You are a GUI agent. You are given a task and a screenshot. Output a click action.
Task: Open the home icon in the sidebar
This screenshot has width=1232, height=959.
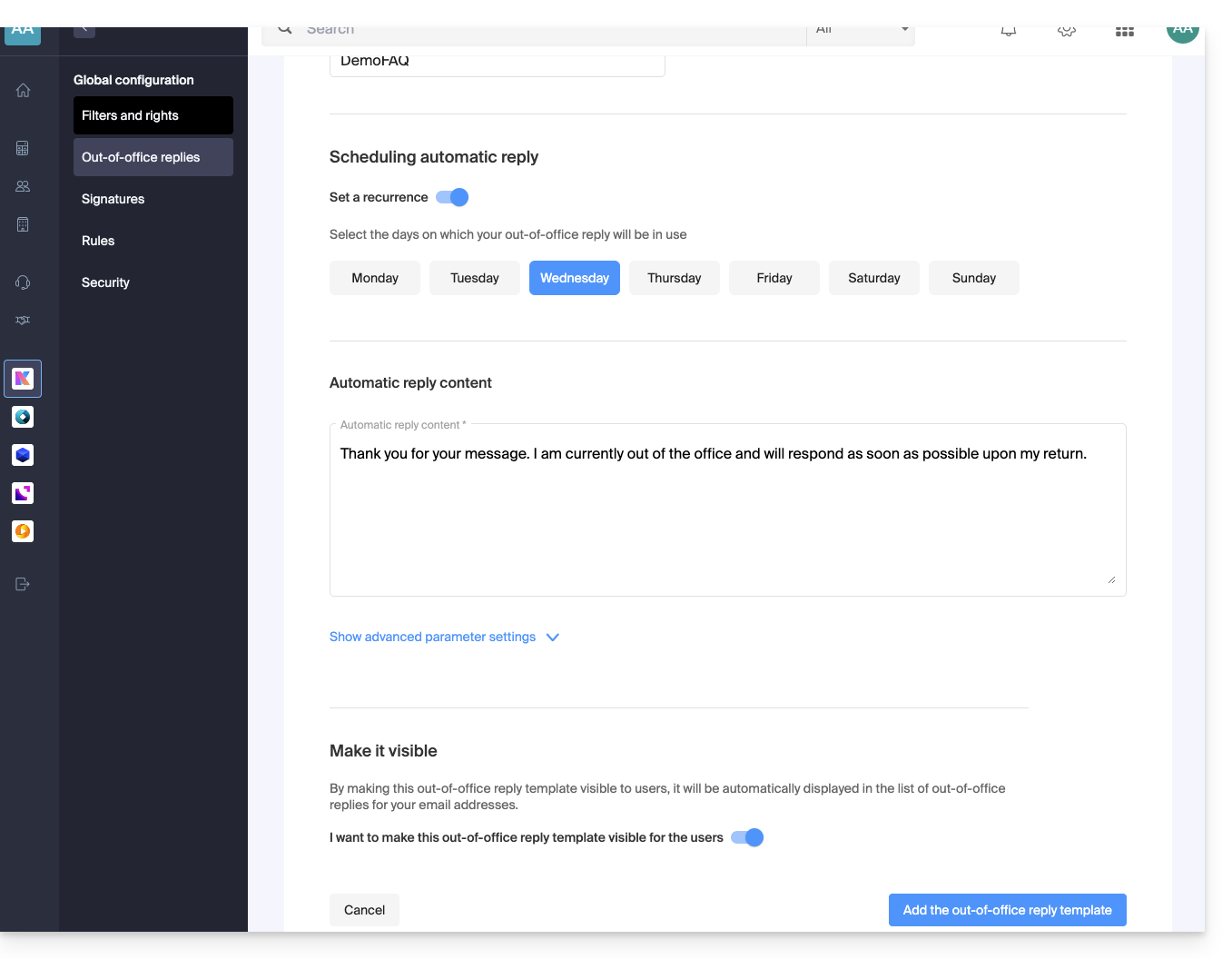23,91
